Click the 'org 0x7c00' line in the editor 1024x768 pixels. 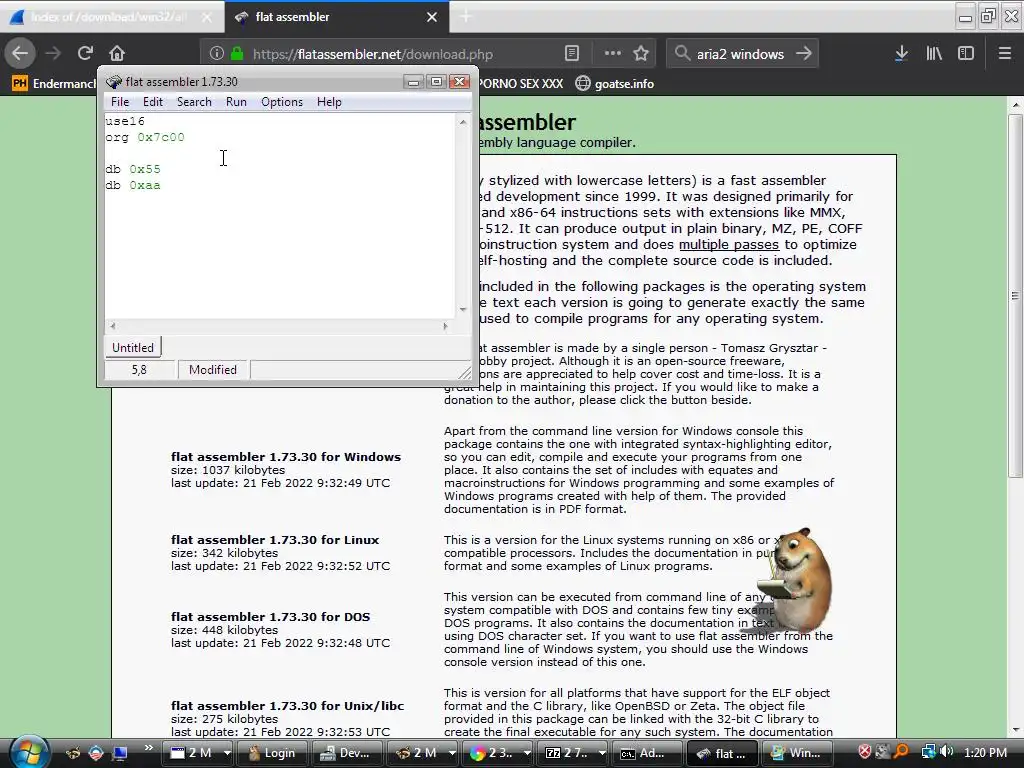145,137
